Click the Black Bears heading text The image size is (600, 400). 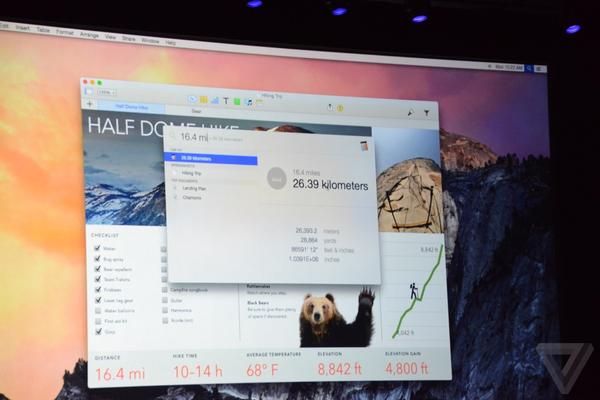click(258, 302)
